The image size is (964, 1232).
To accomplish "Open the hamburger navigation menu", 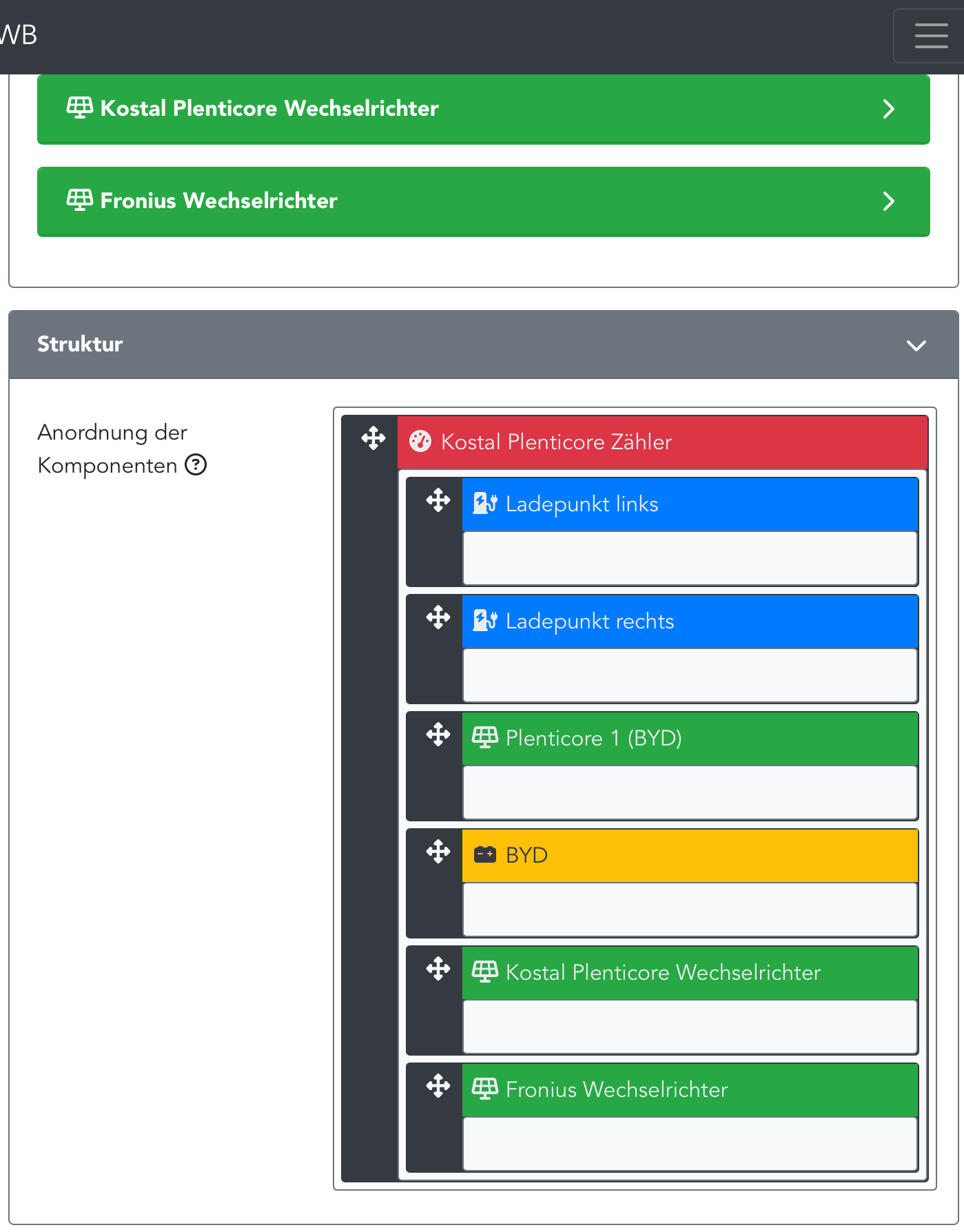I will pyautogui.click(x=931, y=36).
